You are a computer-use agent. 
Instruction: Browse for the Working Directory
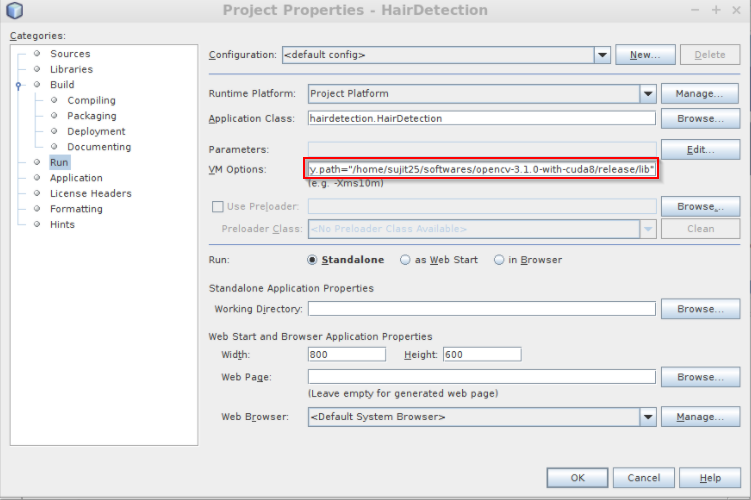tap(700, 309)
